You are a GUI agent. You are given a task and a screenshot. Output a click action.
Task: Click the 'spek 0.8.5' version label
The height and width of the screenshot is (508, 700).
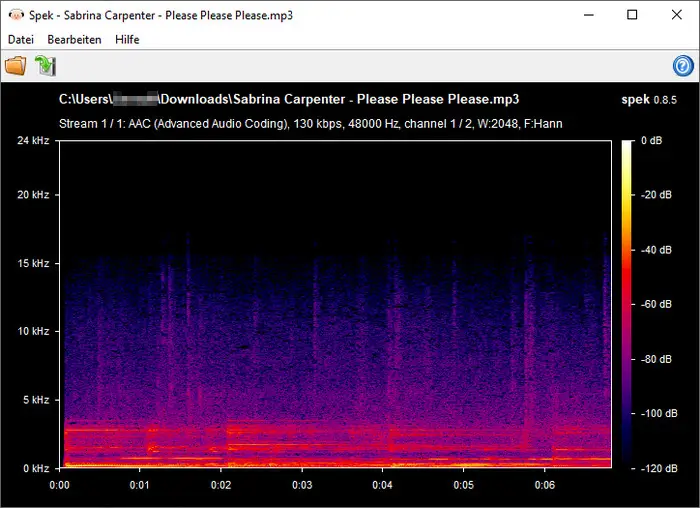(x=649, y=100)
